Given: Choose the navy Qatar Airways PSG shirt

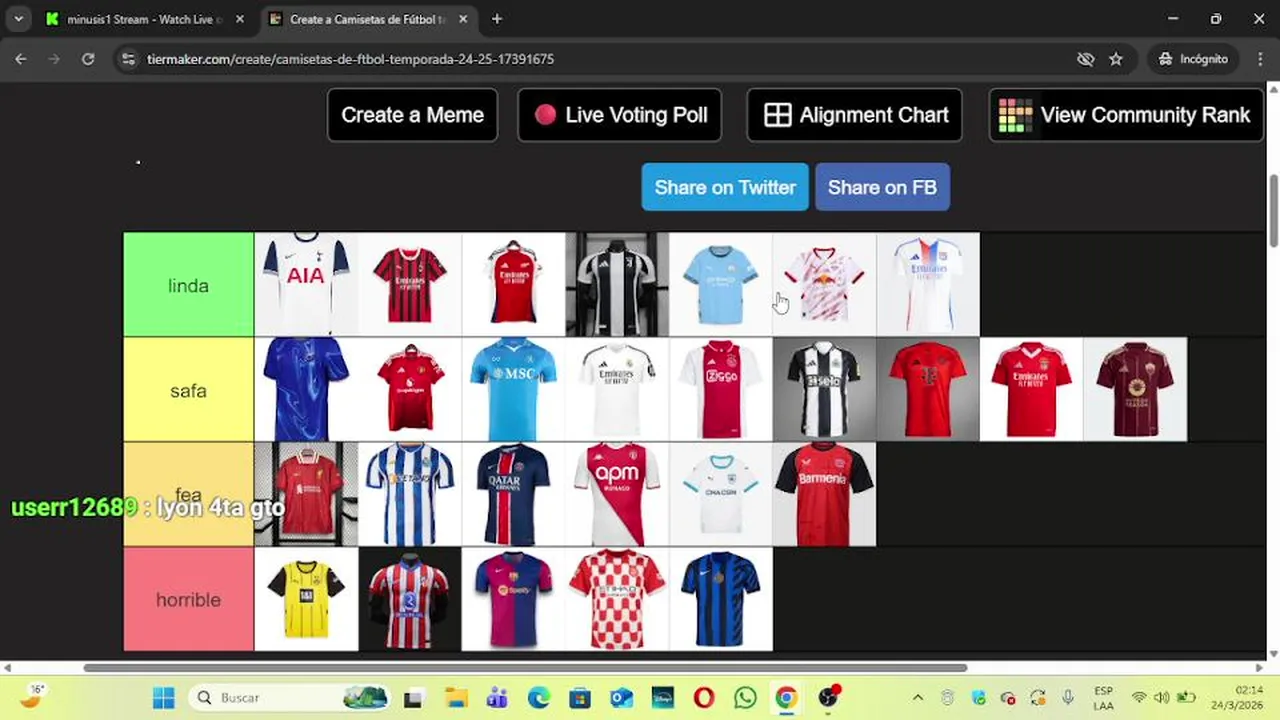Looking at the screenshot, I should 513,494.
